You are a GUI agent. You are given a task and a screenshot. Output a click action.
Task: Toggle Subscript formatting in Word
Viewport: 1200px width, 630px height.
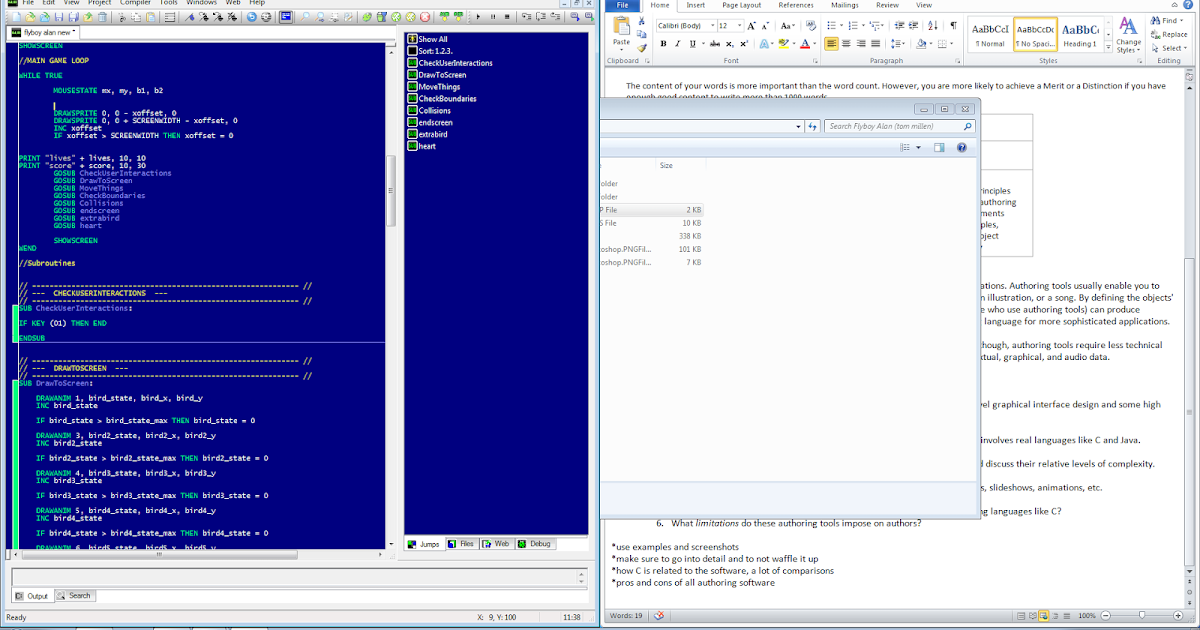click(731, 44)
